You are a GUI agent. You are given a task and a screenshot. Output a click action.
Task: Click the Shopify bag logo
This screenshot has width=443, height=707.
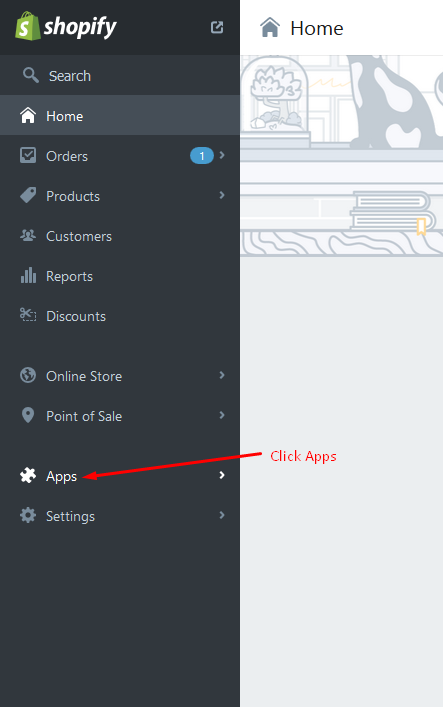pyautogui.click(x=28, y=26)
